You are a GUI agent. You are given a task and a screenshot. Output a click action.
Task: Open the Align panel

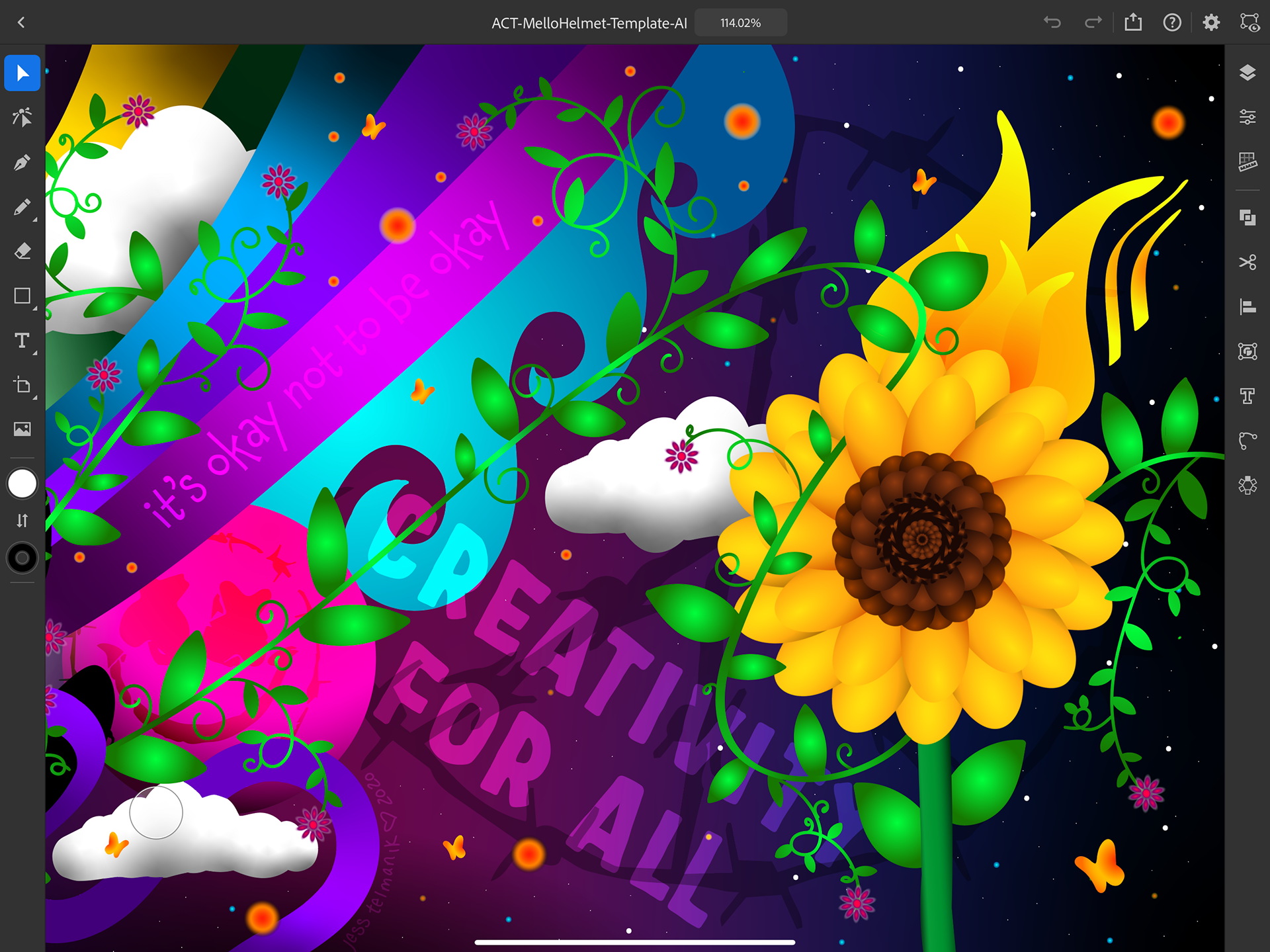pyautogui.click(x=1248, y=306)
